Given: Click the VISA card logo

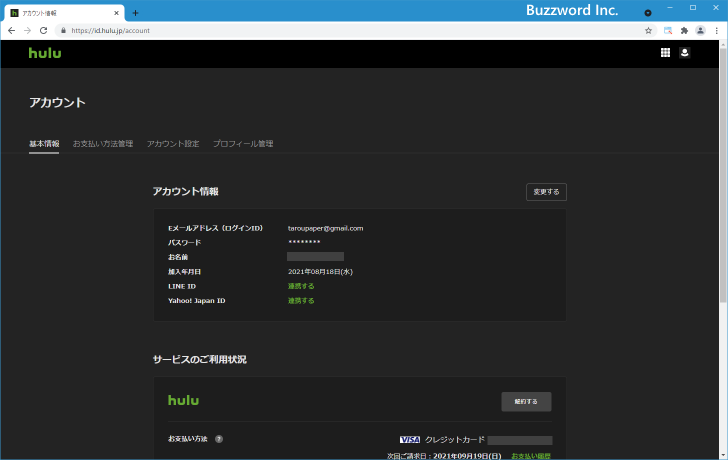Looking at the screenshot, I should click(x=410, y=440).
